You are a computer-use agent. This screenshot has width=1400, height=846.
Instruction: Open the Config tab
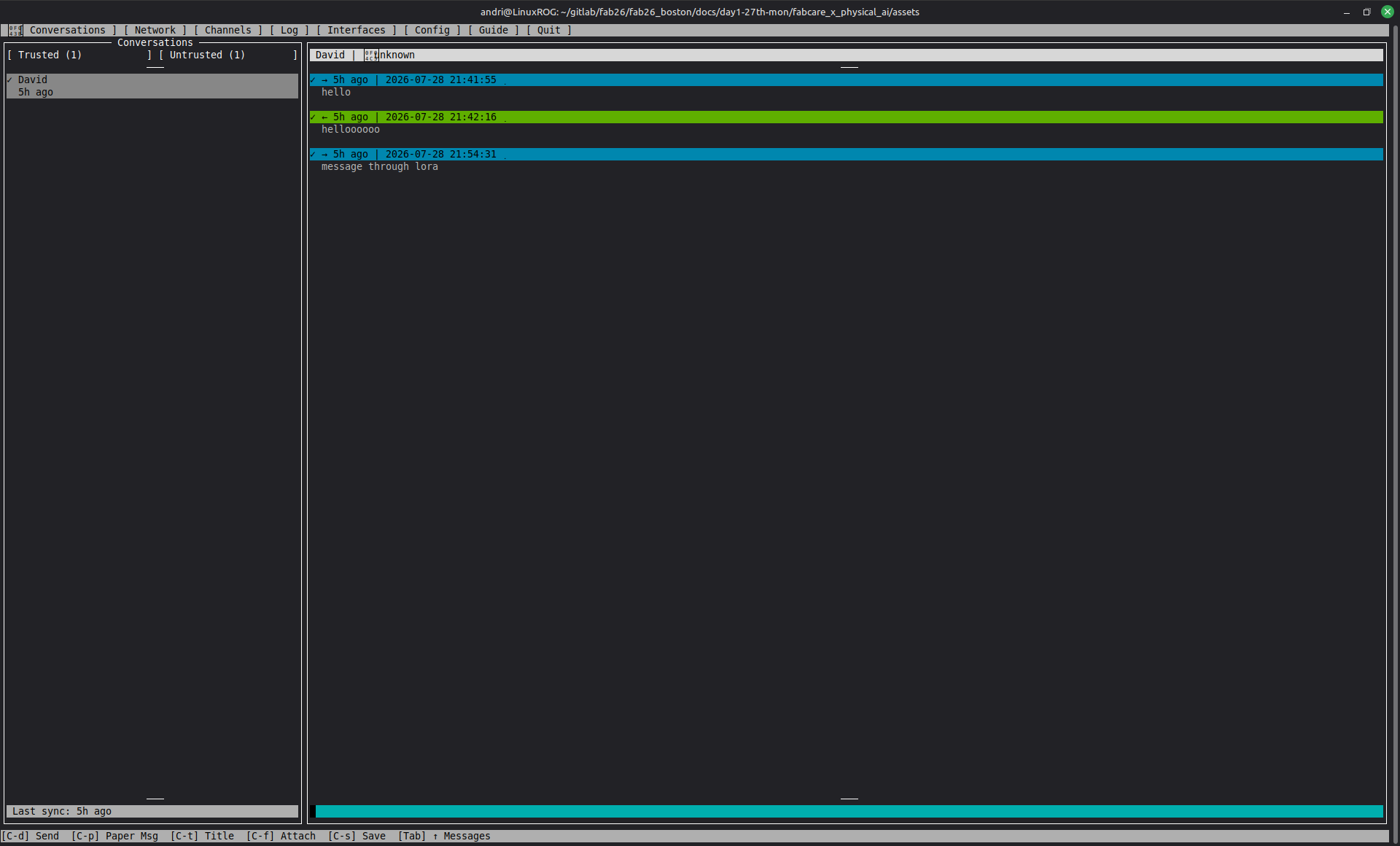(x=432, y=30)
